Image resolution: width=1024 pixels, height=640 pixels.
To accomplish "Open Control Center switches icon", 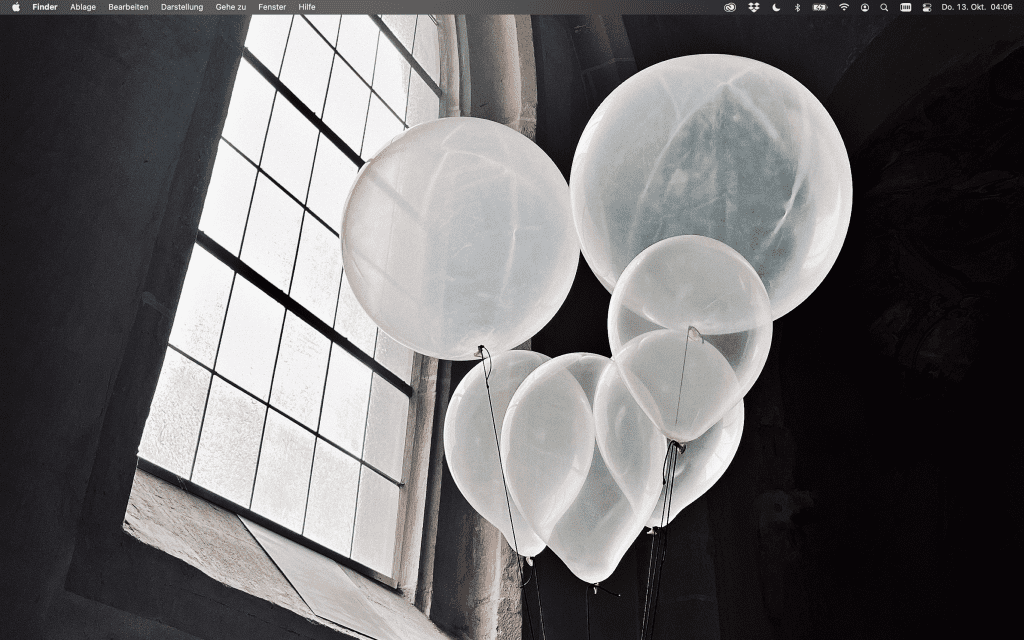I will [926, 7].
